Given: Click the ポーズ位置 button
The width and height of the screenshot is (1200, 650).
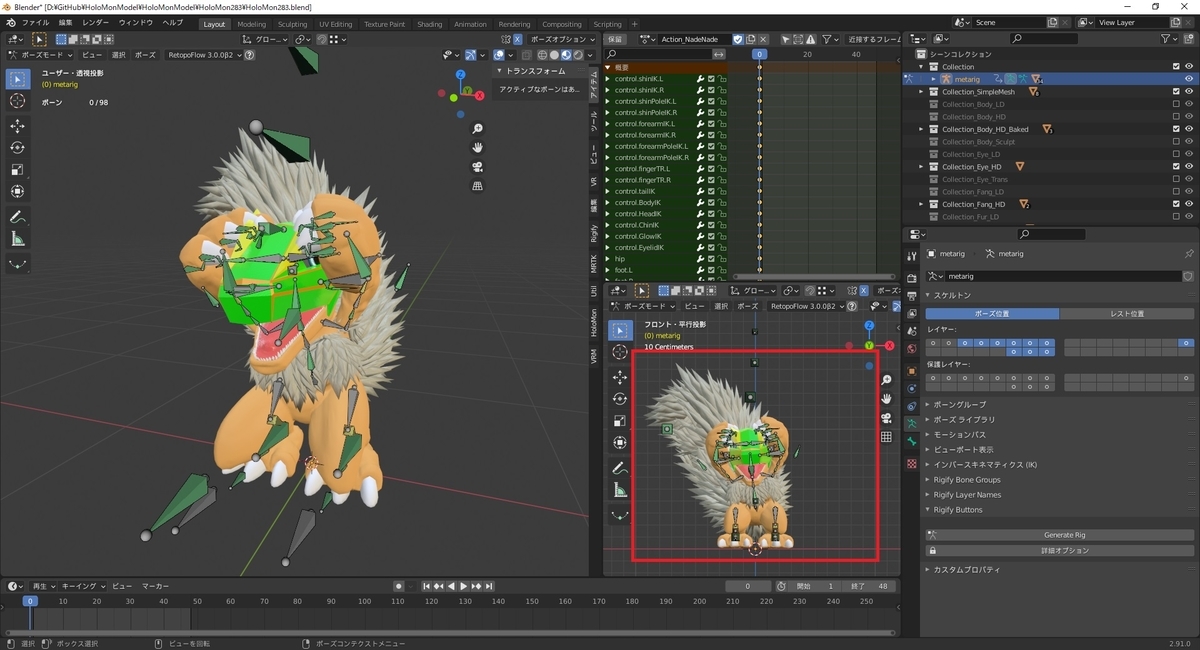Looking at the screenshot, I should [x=992, y=313].
